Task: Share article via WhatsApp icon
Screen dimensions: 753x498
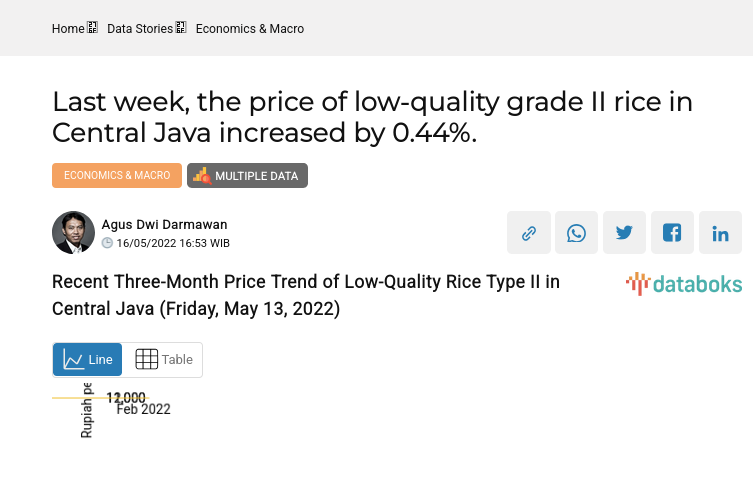Action: pos(576,233)
